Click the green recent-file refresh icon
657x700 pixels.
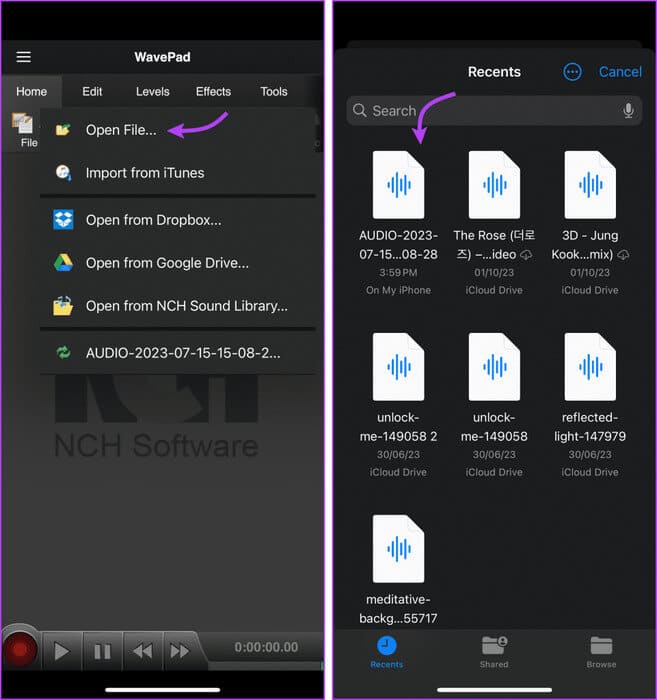(63, 353)
